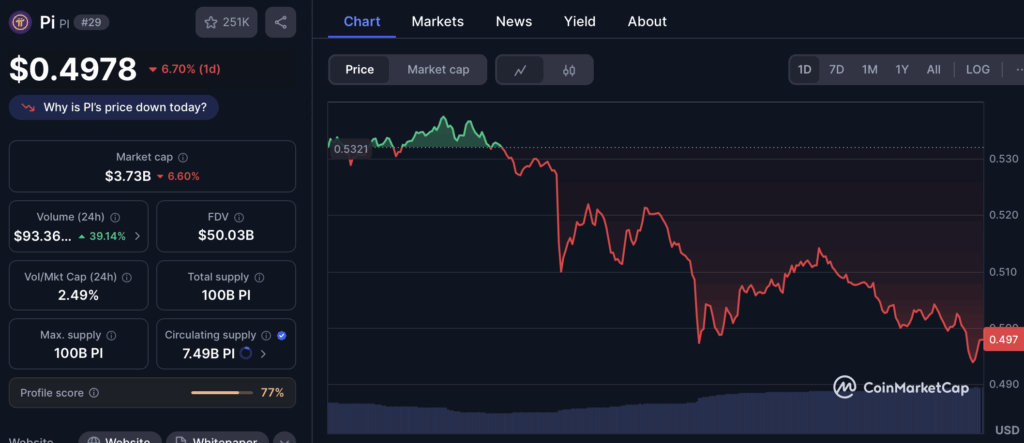Set chart range to 1D
This screenshot has height=443, width=1024.
805,69
